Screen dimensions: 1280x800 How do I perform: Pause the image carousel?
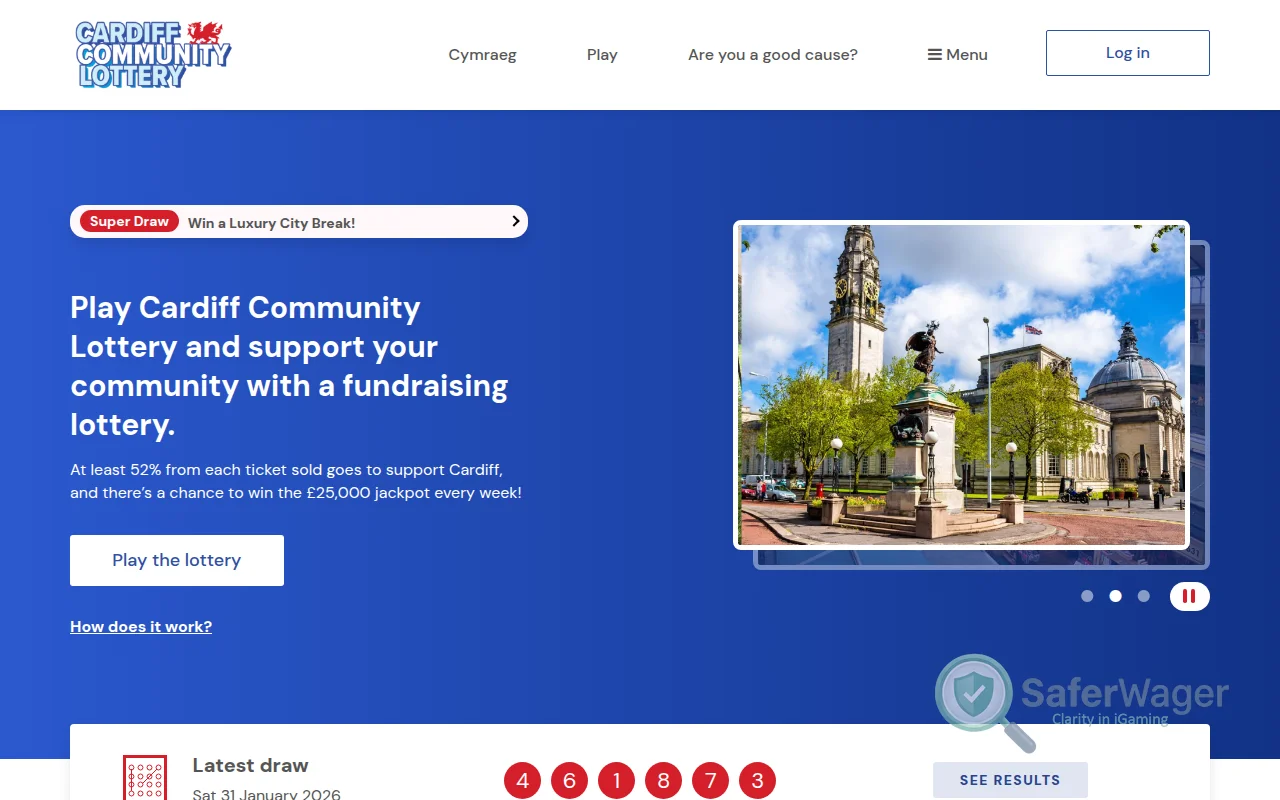click(1189, 595)
